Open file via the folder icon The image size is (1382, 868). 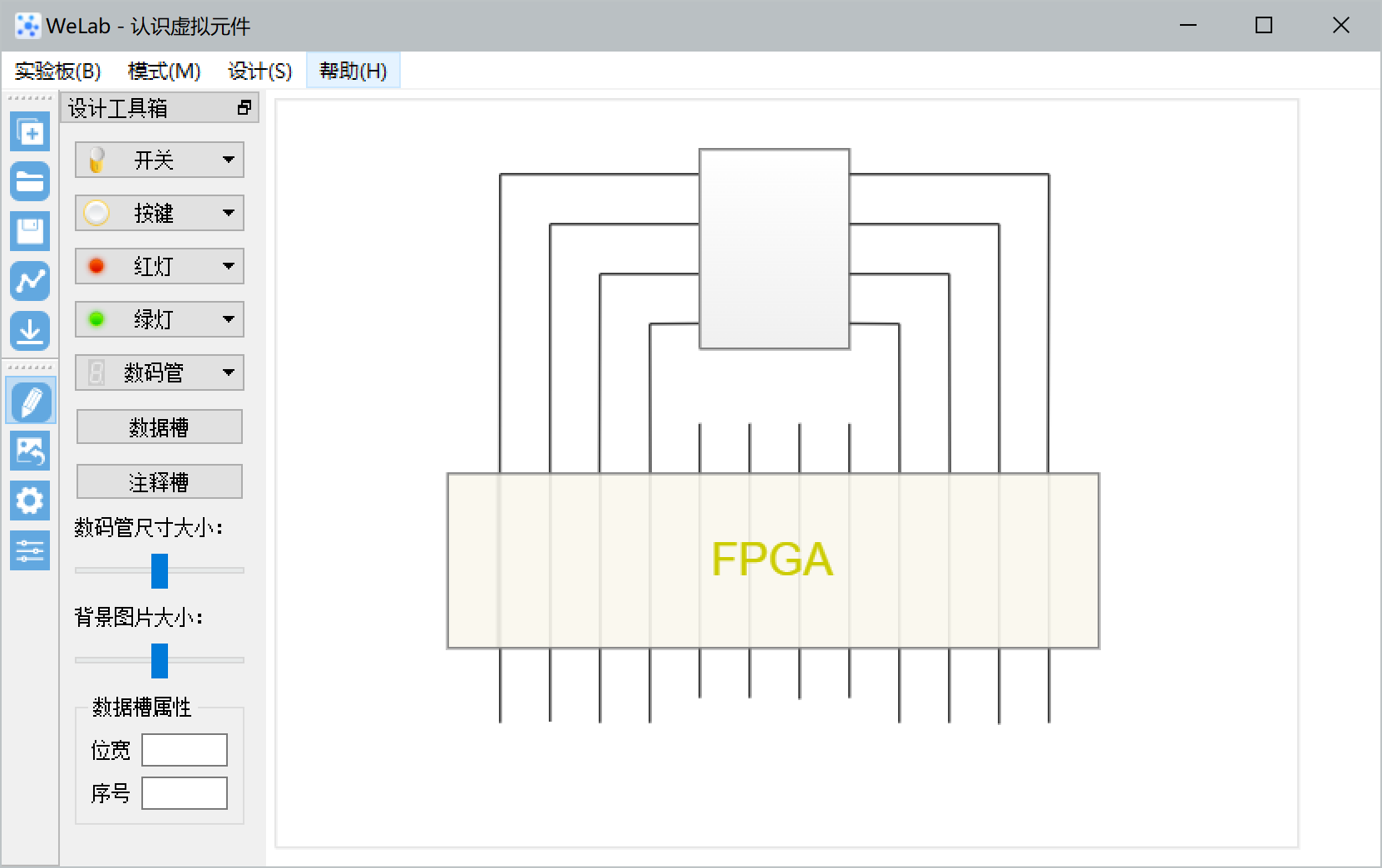pyautogui.click(x=30, y=181)
